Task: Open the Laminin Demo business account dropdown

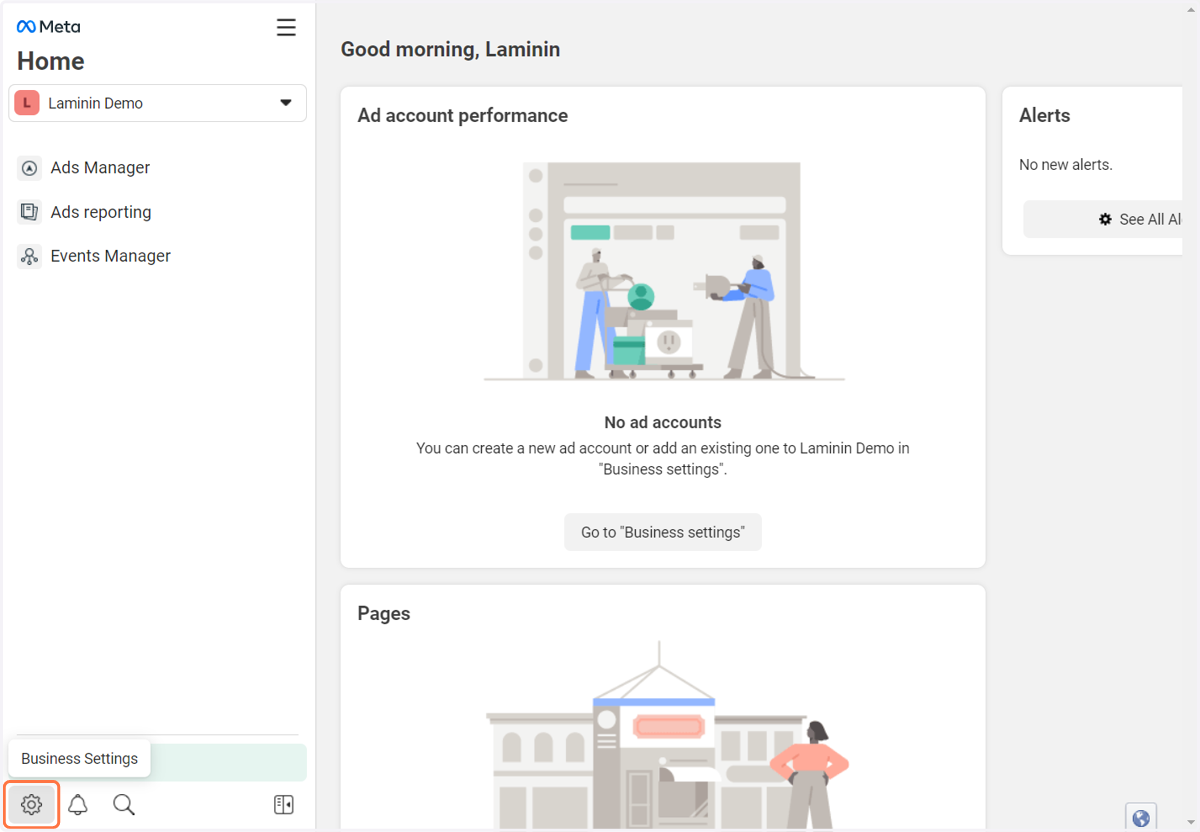Action: (158, 103)
